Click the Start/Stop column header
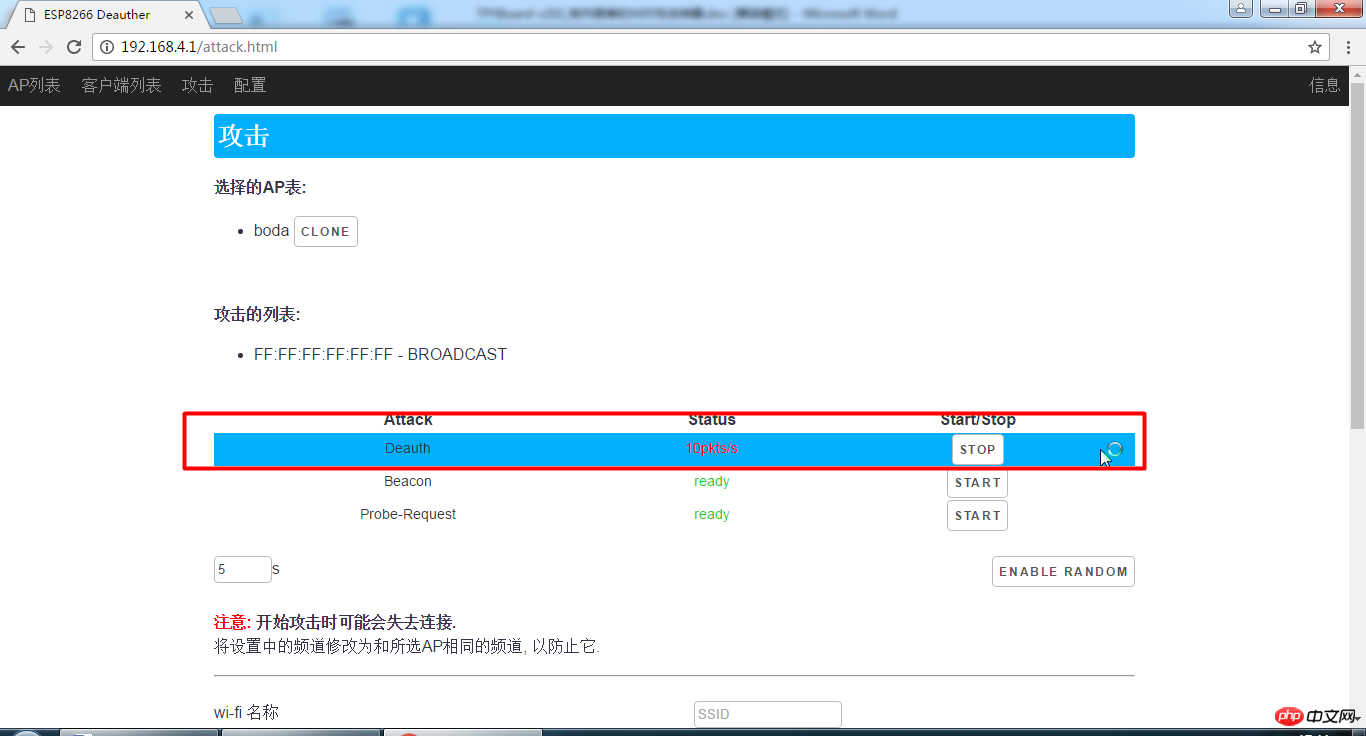Screen dimensions: 1366x736 click(x=978, y=420)
